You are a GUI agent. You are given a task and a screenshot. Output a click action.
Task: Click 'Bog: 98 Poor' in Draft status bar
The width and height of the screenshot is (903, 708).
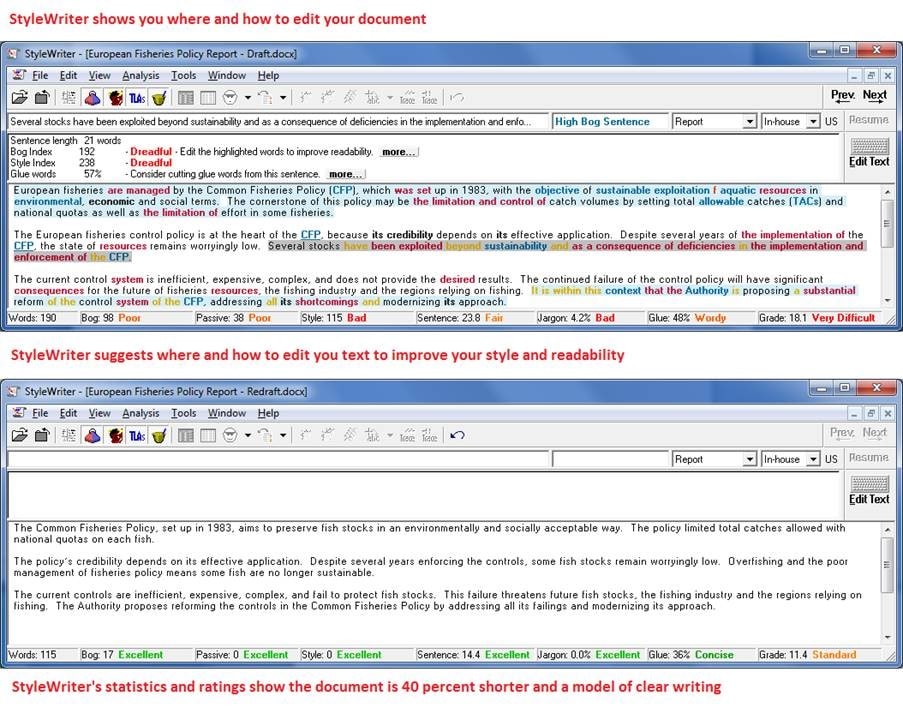[111, 318]
